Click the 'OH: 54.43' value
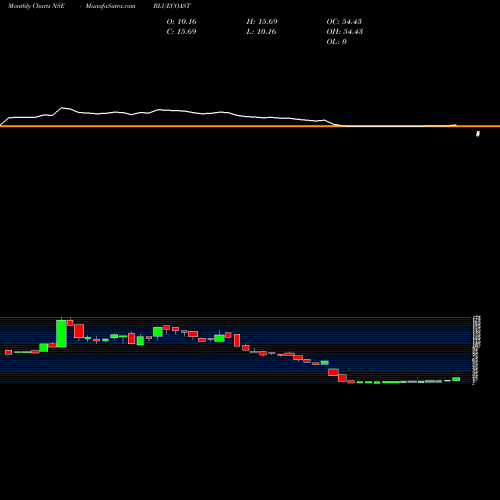The width and height of the screenshot is (500, 500). pyautogui.click(x=345, y=32)
